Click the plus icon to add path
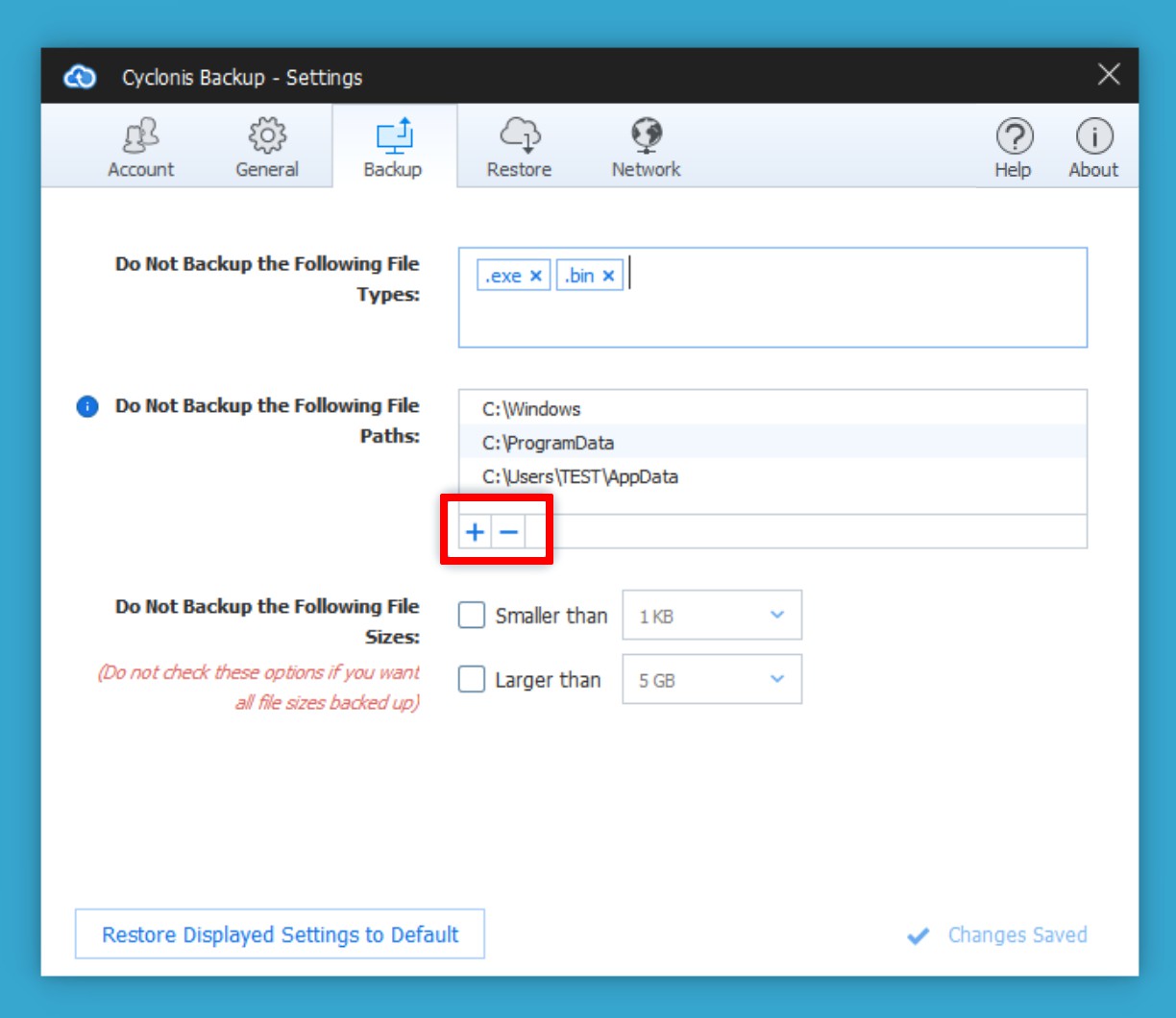This screenshot has height=1018, width=1176. (x=475, y=531)
